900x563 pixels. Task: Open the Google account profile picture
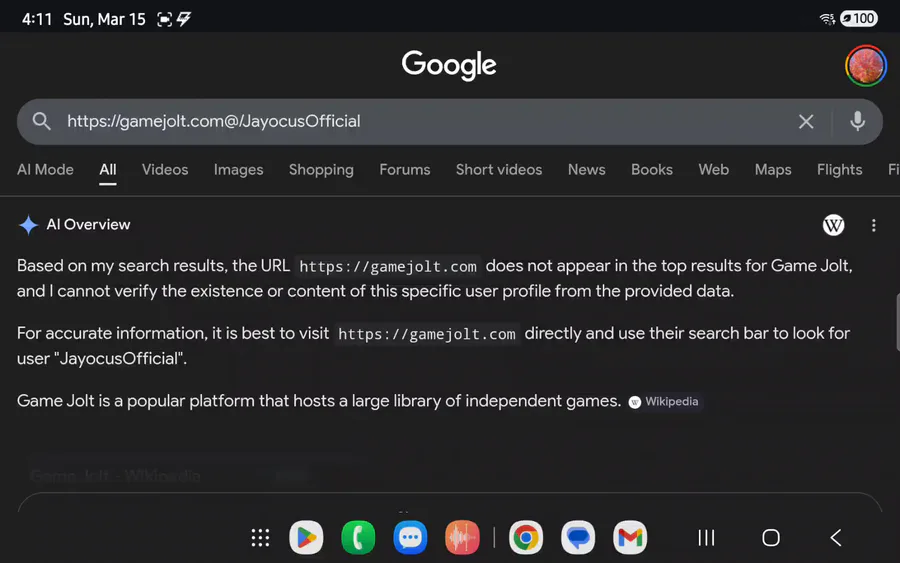[866, 65]
